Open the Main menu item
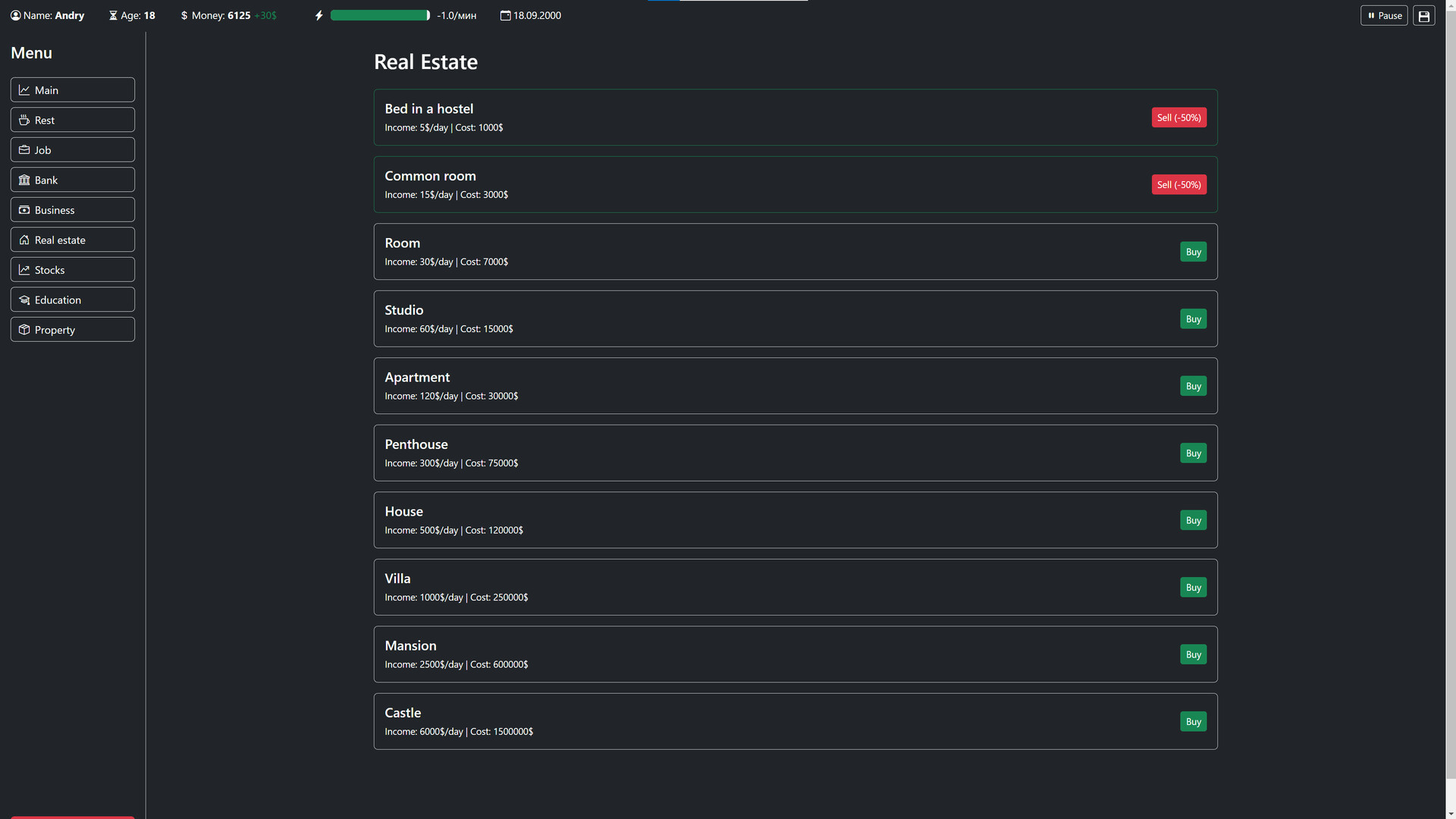Image resolution: width=1456 pixels, height=819 pixels. (73, 90)
